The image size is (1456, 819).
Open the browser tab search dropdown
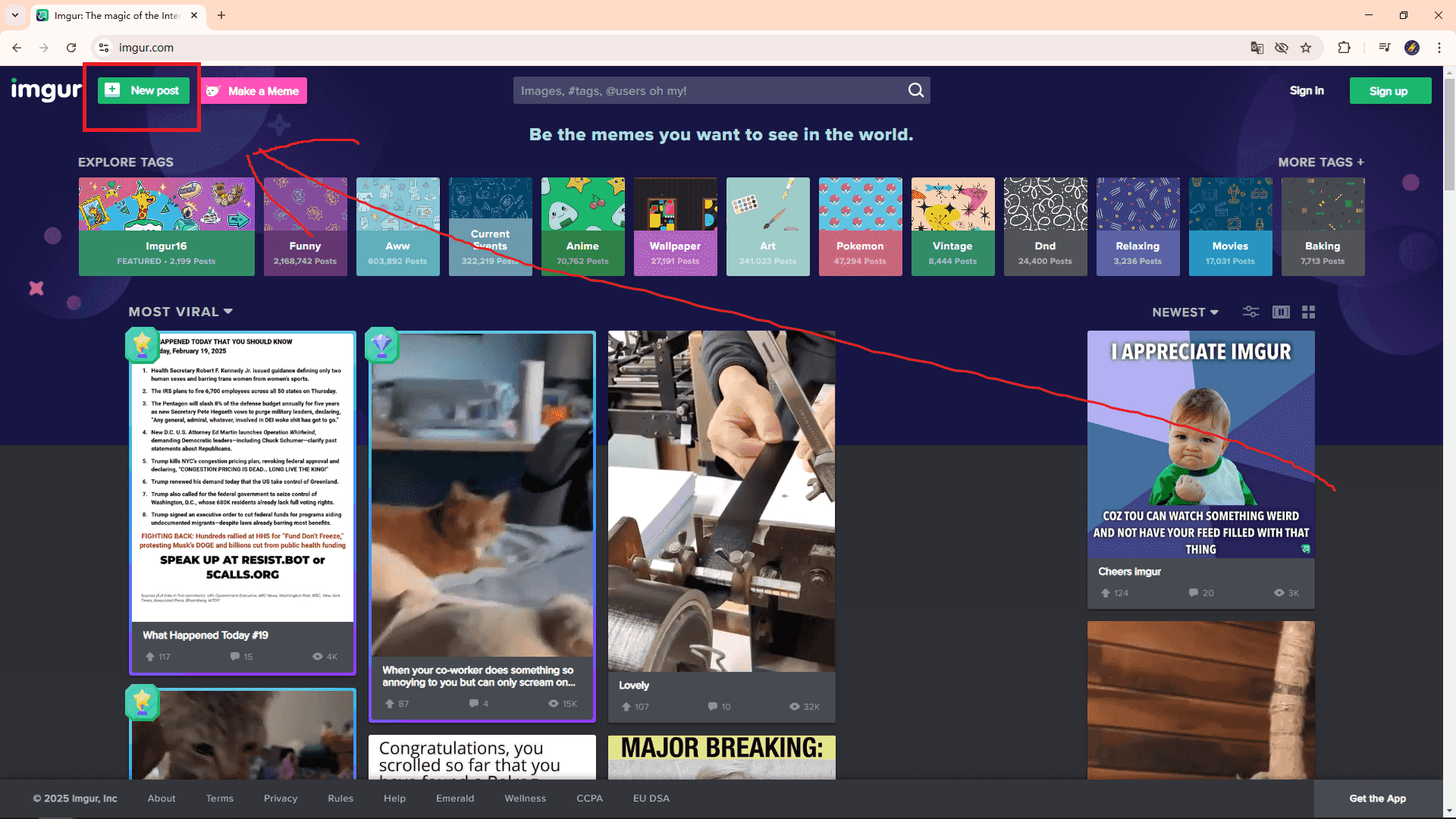pos(14,15)
